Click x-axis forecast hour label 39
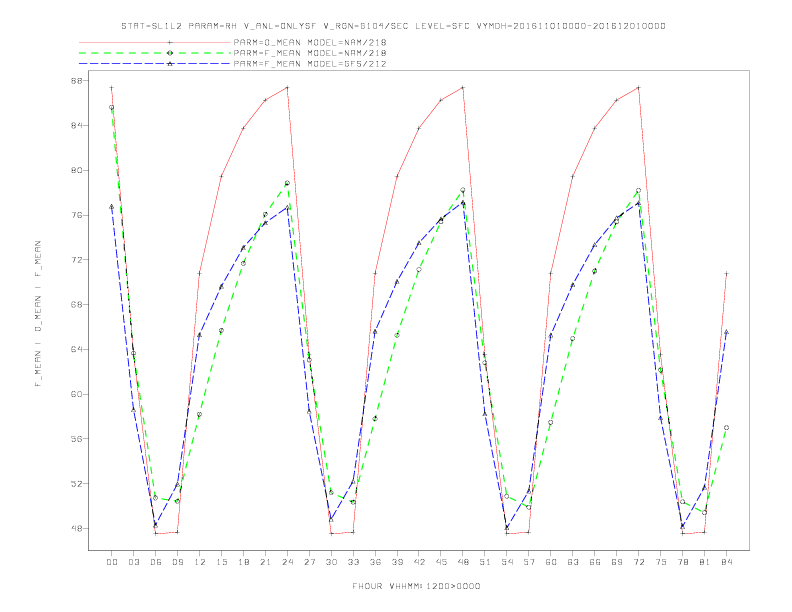 click(398, 562)
